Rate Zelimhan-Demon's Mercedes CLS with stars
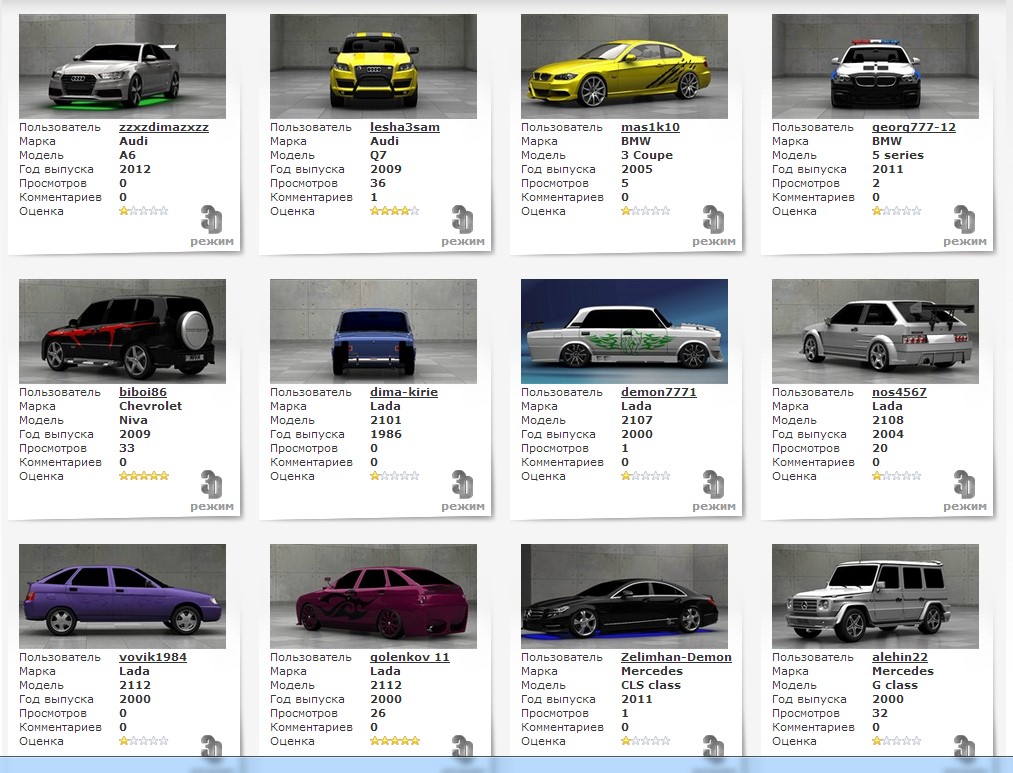1013x773 pixels. [x=646, y=741]
